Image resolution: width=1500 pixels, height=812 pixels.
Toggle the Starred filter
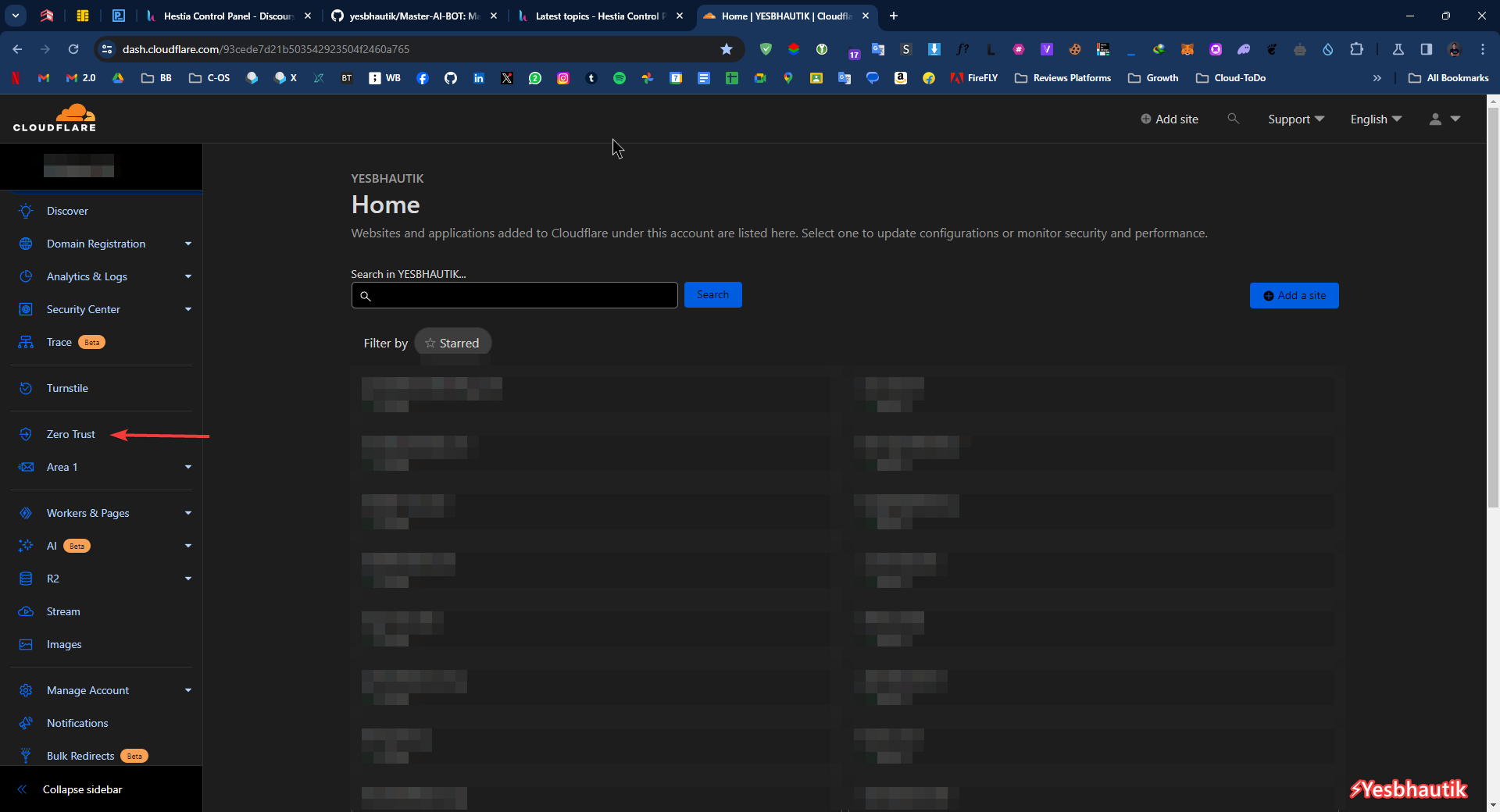(452, 343)
